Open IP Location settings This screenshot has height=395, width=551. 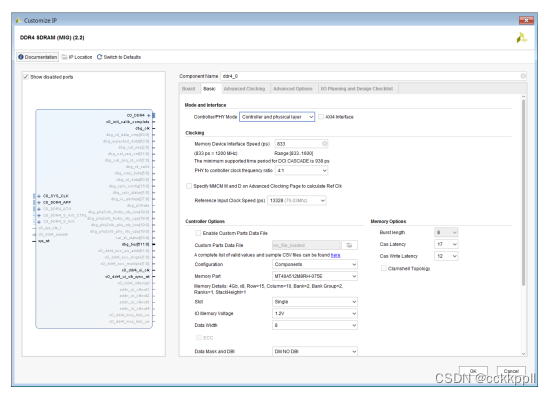[77, 57]
